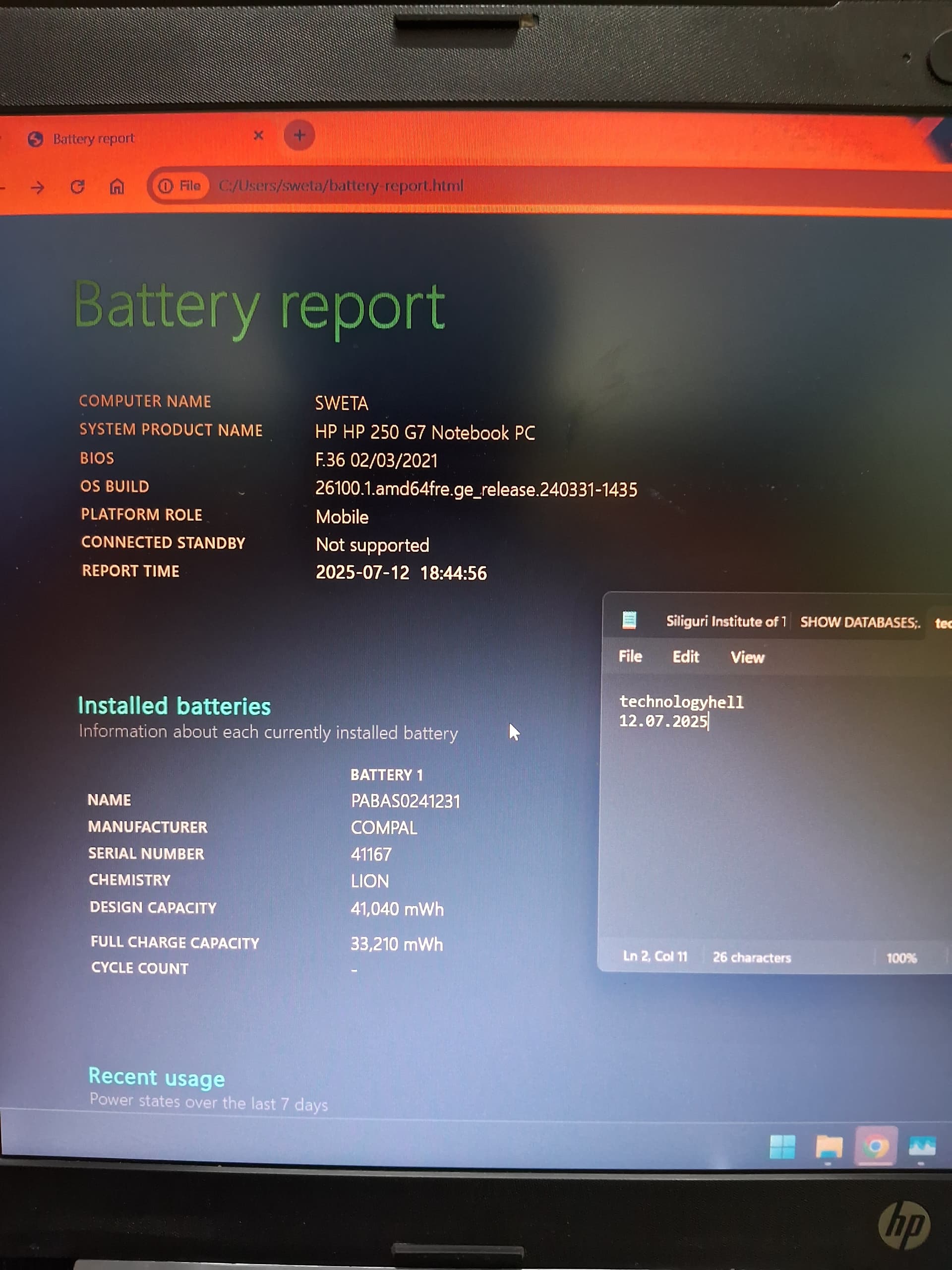Viewport: 952px width, 1270px height.
Task: Click report time 2025-07-12 18:44:56
Action: (401, 572)
